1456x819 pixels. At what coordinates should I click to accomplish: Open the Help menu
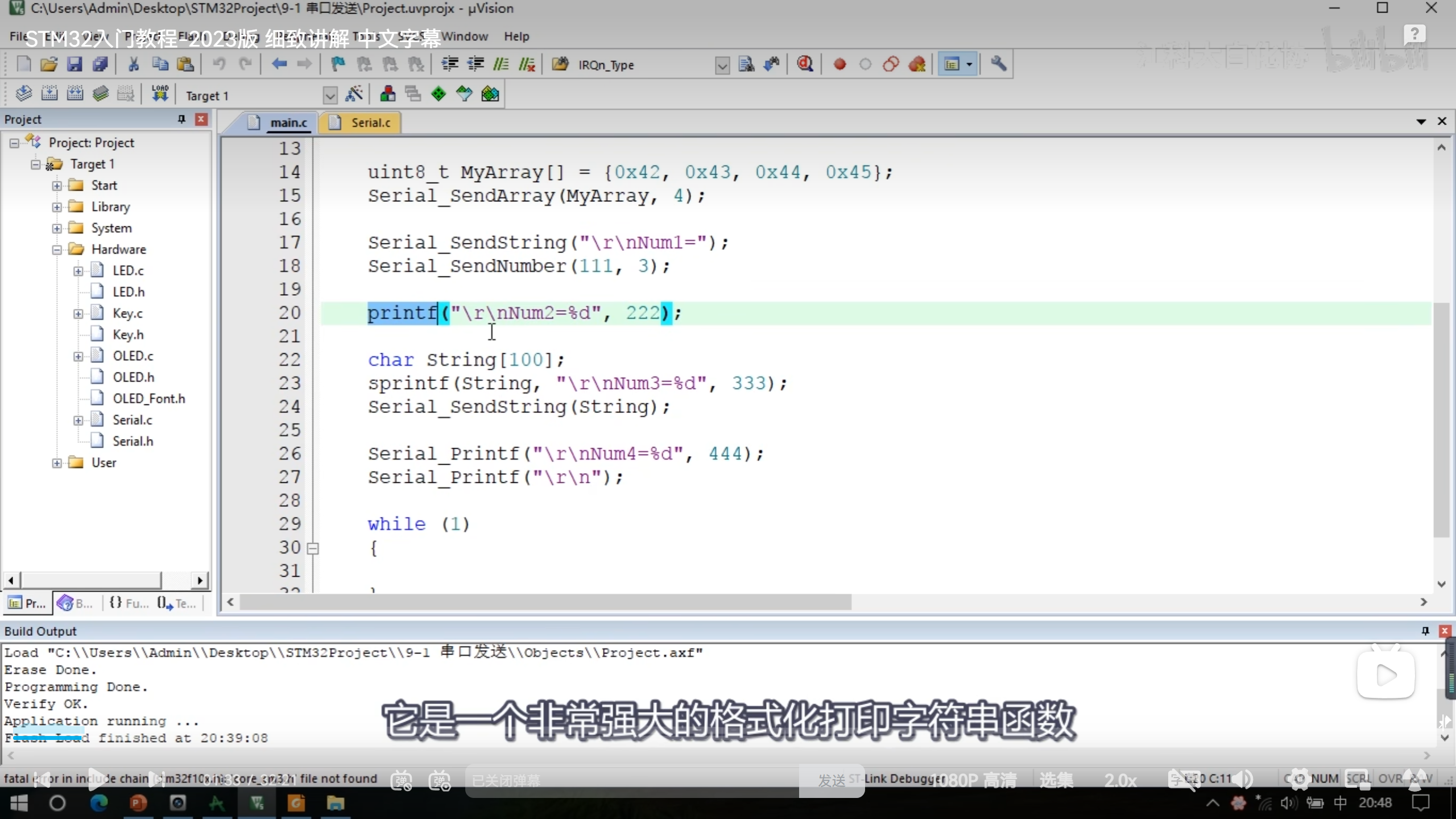coord(516,36)
